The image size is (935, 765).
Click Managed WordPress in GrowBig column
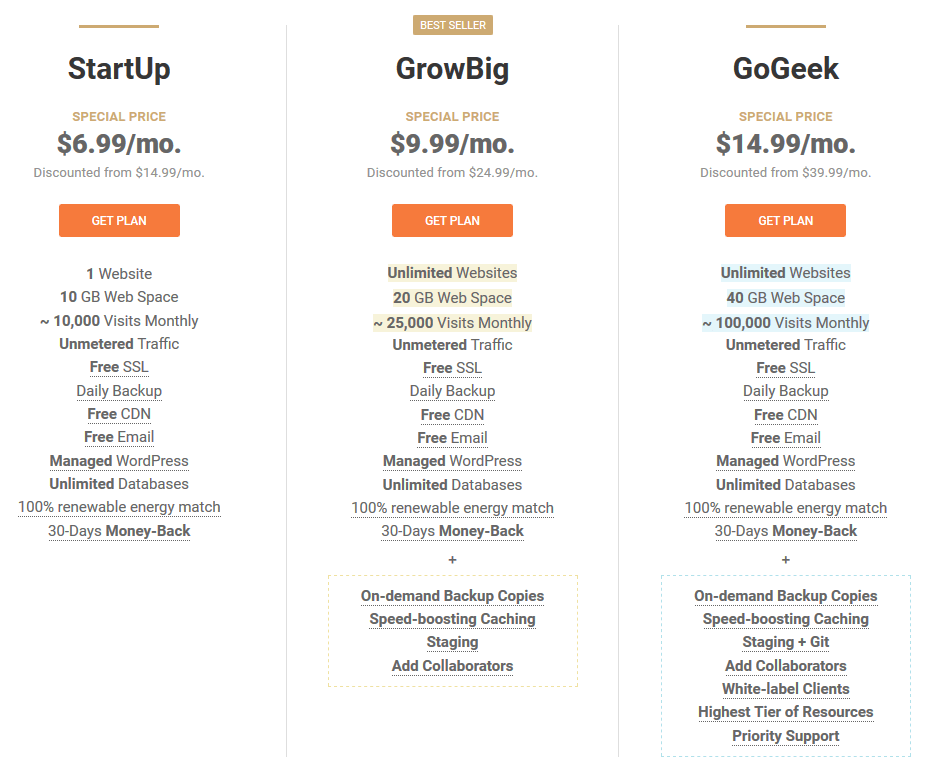tap(452, 462)
